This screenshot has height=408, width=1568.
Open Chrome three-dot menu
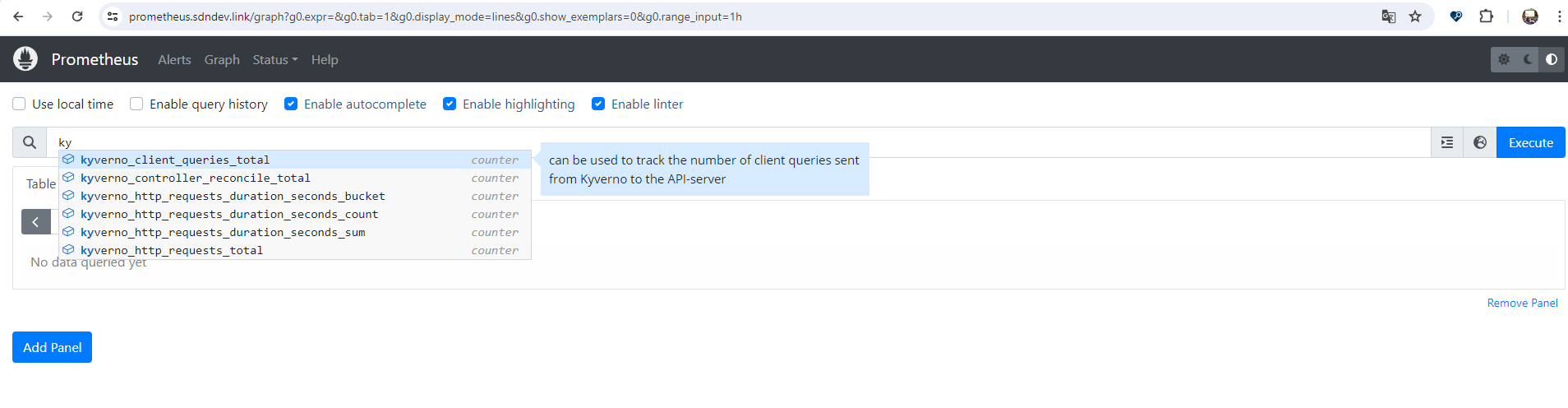coord(1559,16)
